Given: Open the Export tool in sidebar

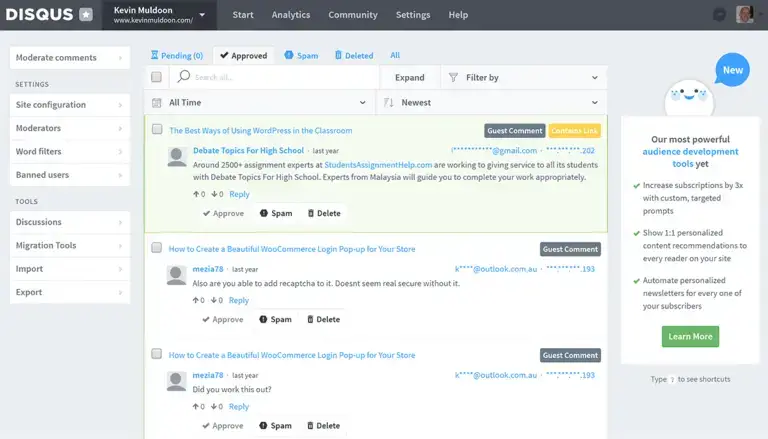Looking at the screenshot, I should click(x=70, y=292).
